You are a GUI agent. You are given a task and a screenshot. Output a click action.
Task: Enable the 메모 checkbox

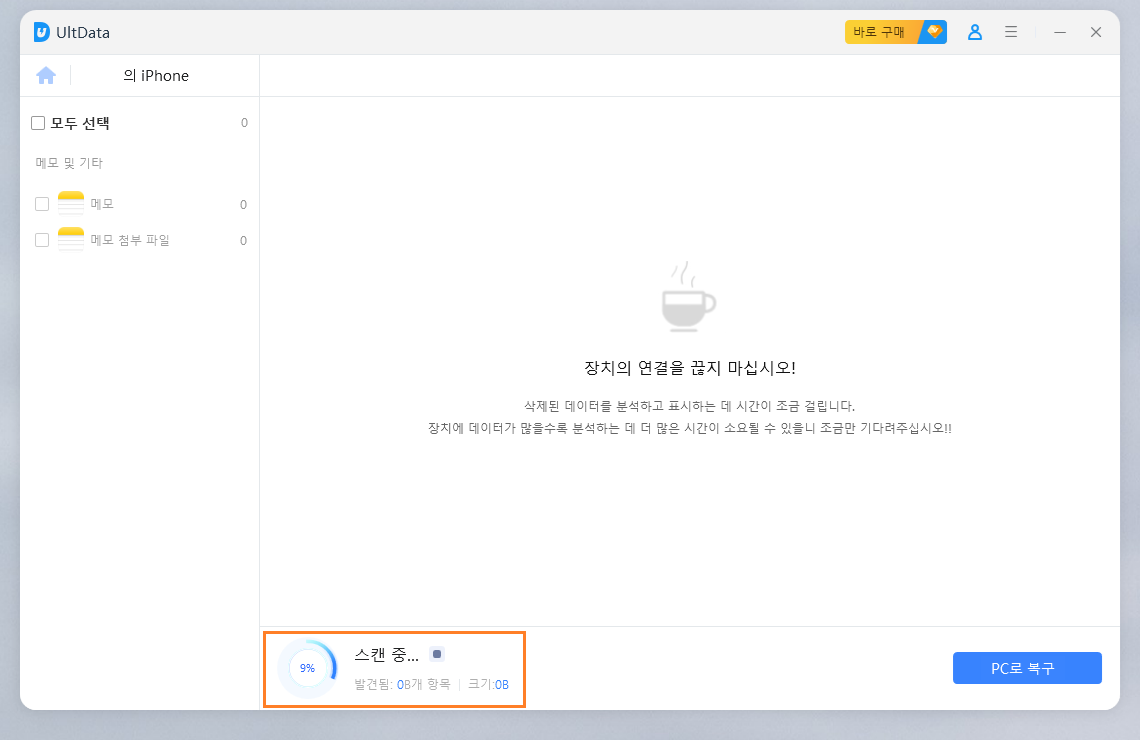41,203
